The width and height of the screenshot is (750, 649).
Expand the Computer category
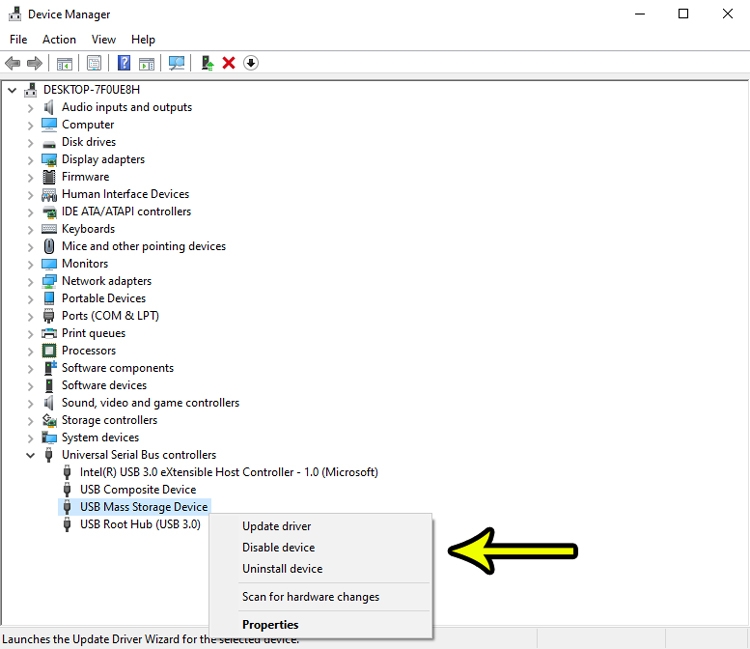point(30,125)
